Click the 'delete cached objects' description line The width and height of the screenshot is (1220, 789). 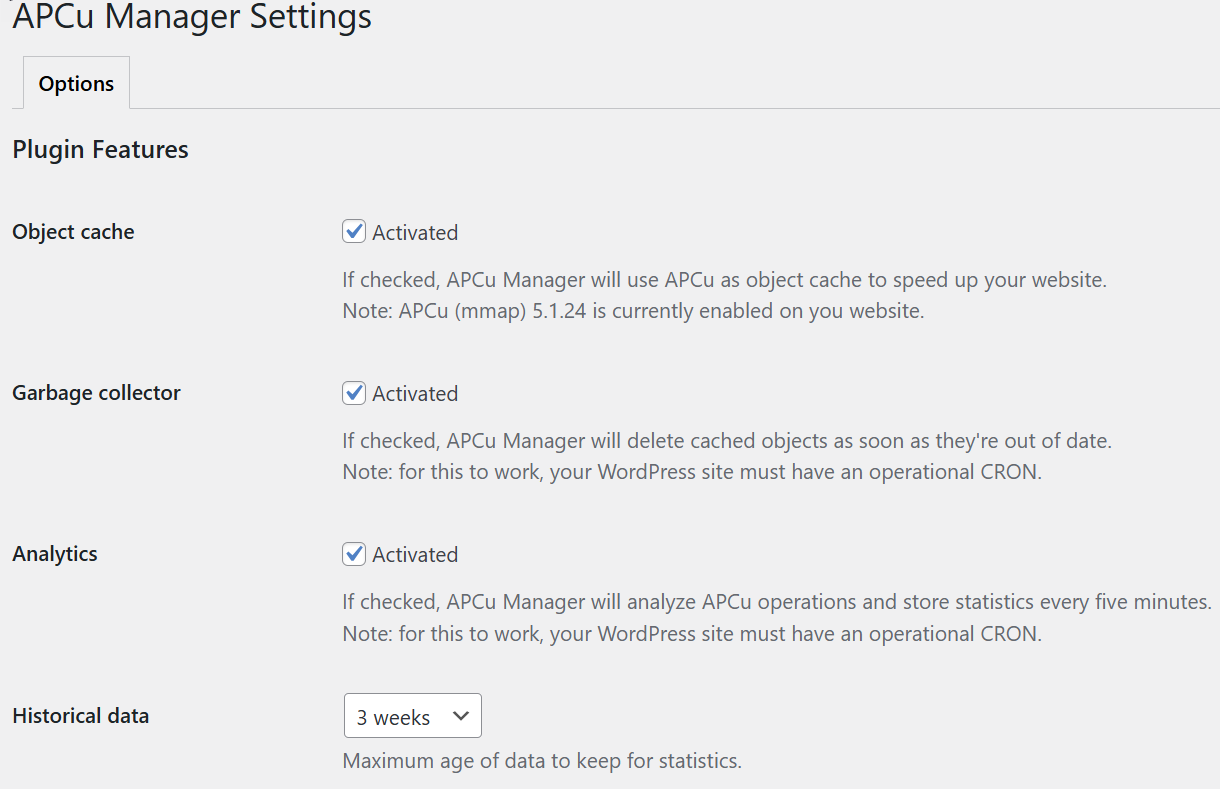tap(727, 440)
